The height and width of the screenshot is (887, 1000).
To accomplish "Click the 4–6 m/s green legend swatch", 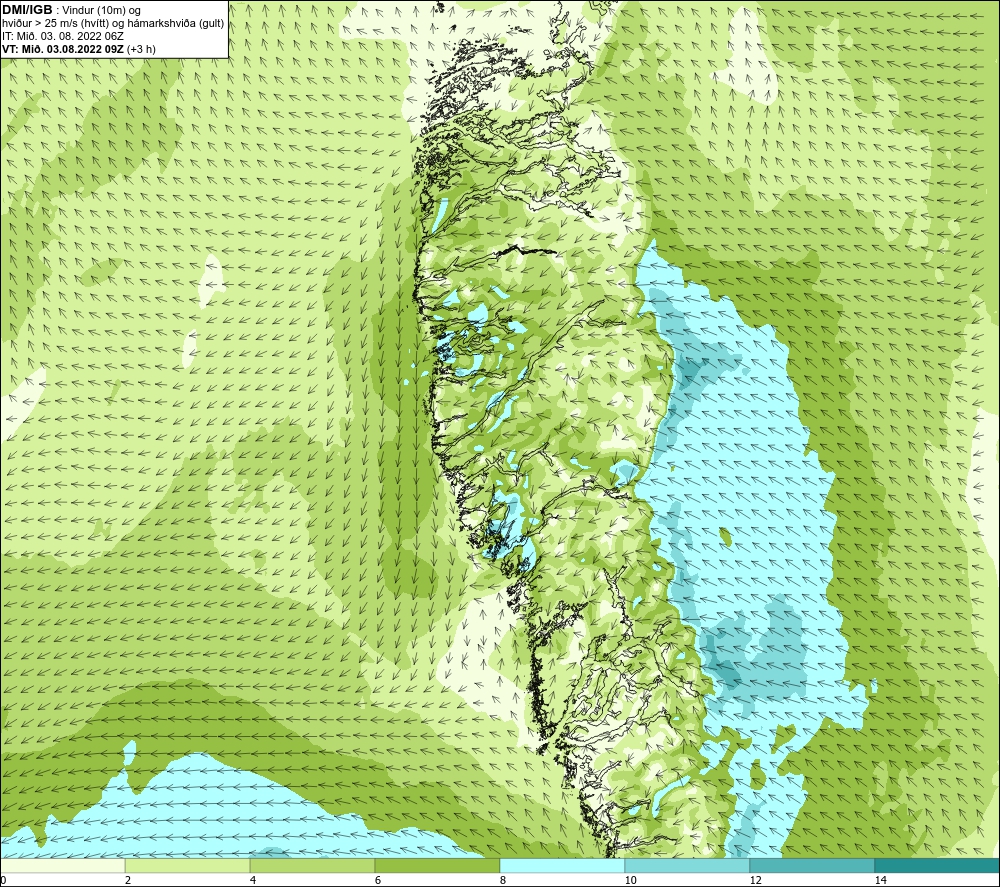I will tap(312, 865).
